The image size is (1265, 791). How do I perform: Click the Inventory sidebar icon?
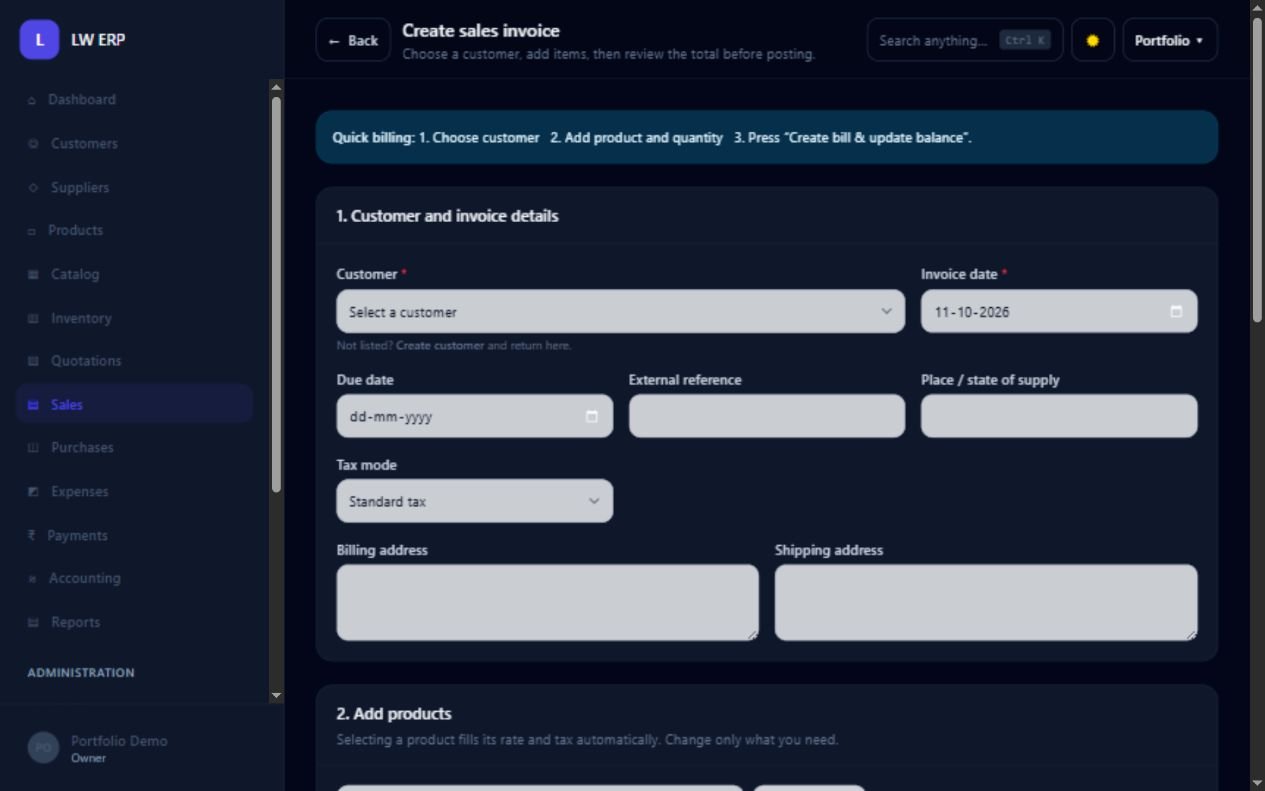(33, 318)
